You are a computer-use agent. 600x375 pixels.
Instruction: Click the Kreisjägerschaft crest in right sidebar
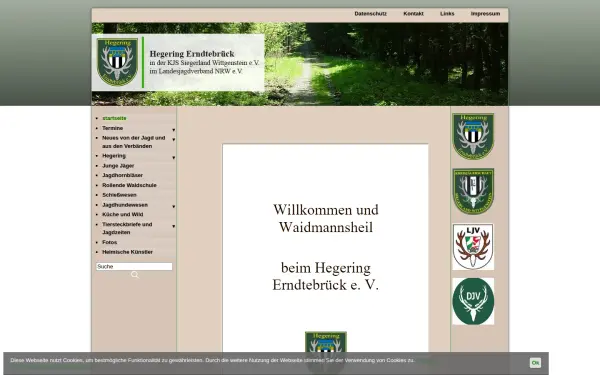point(473,191)
